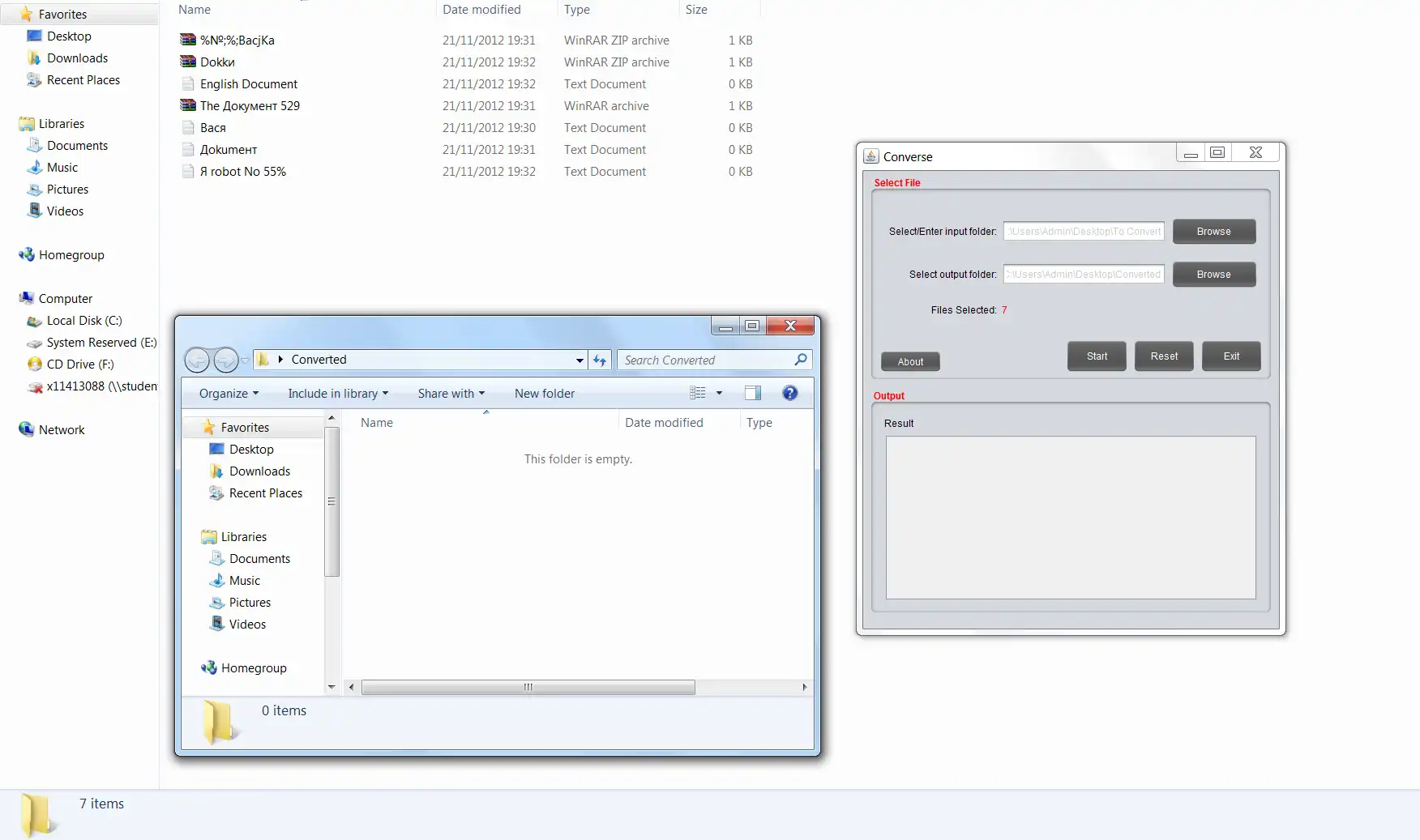Click the horizontal scroll left arrow
This screenshot has height=840, width=1420.
click(x=351, y=687)
